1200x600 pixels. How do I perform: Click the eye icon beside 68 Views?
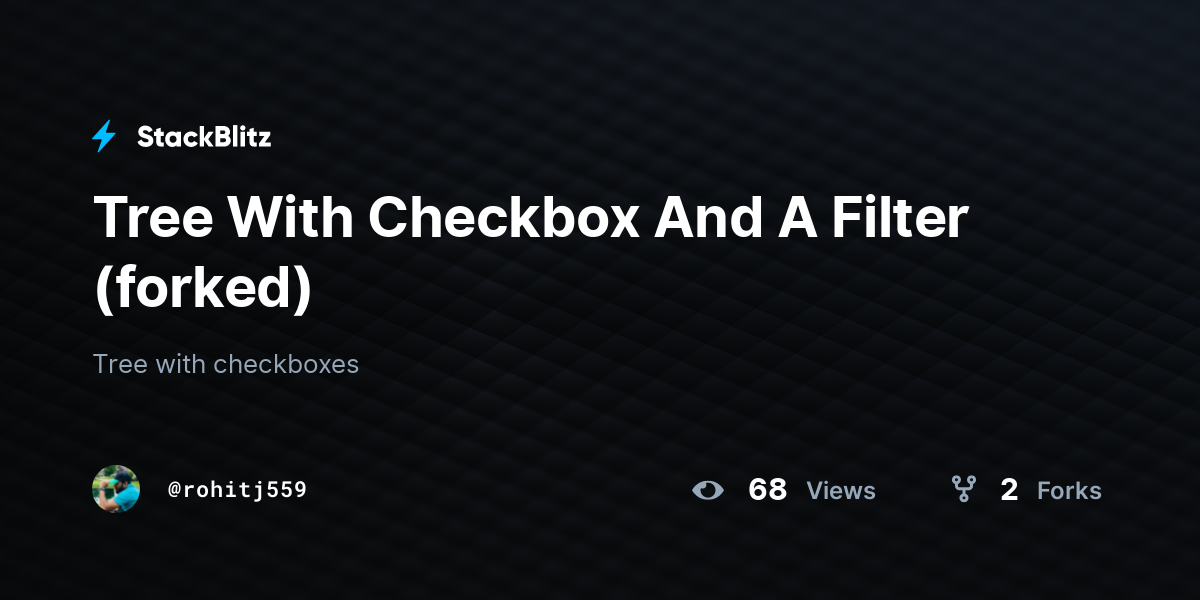708,490
